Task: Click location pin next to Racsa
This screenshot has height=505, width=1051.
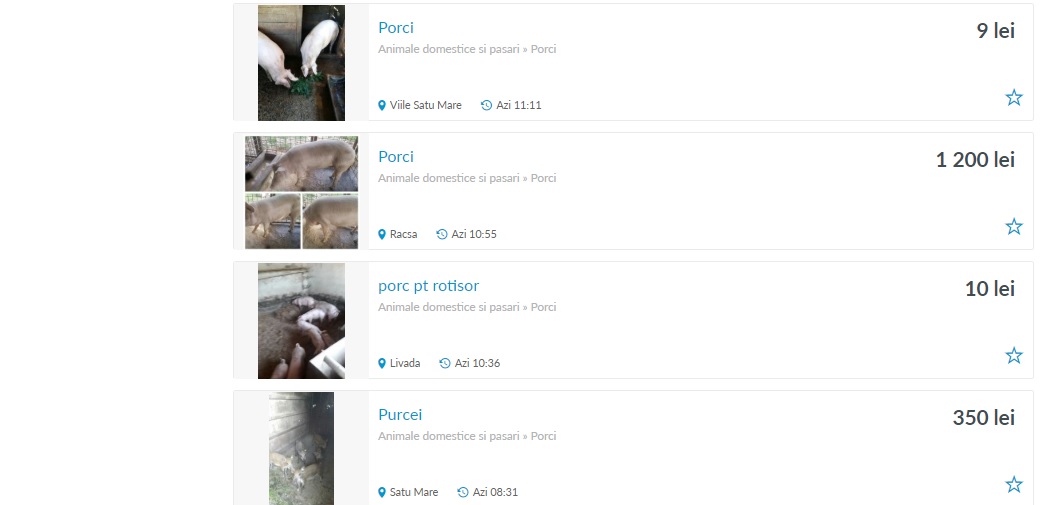Action: point(382,234)
